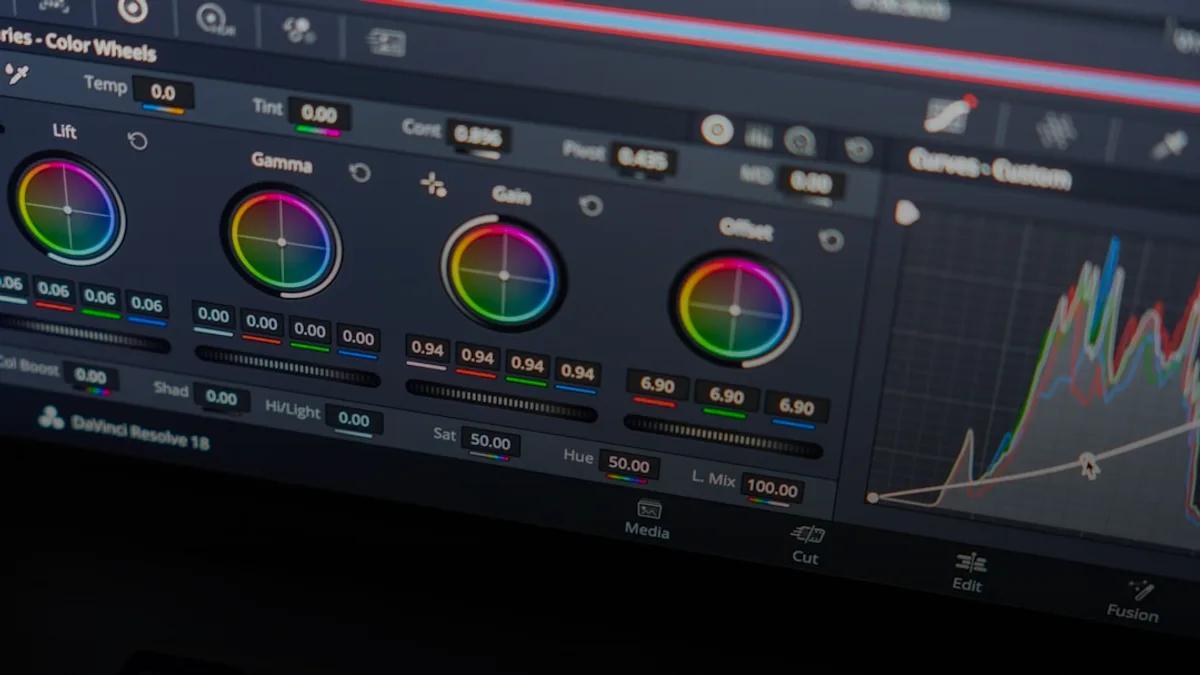The image size is (1200, 675).
Task: Click the Gain master wheel slider
Action: point(501,400)
